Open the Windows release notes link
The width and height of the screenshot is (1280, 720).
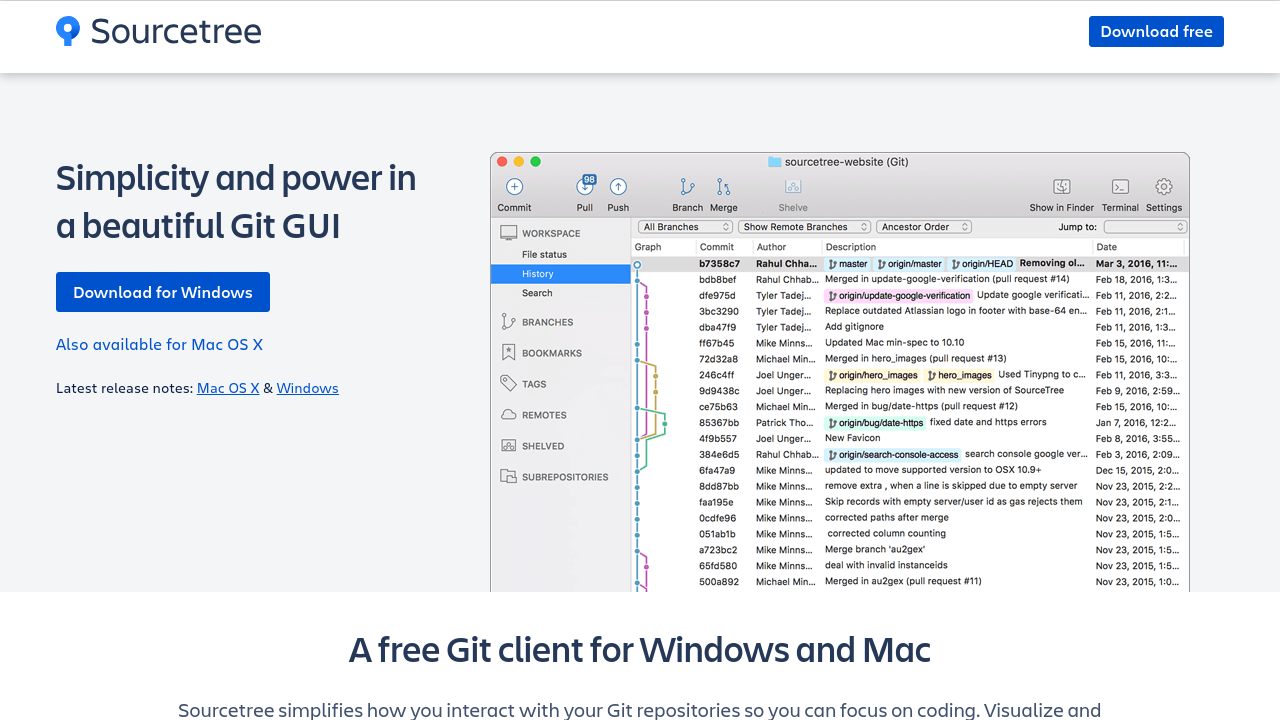point(307,388)
